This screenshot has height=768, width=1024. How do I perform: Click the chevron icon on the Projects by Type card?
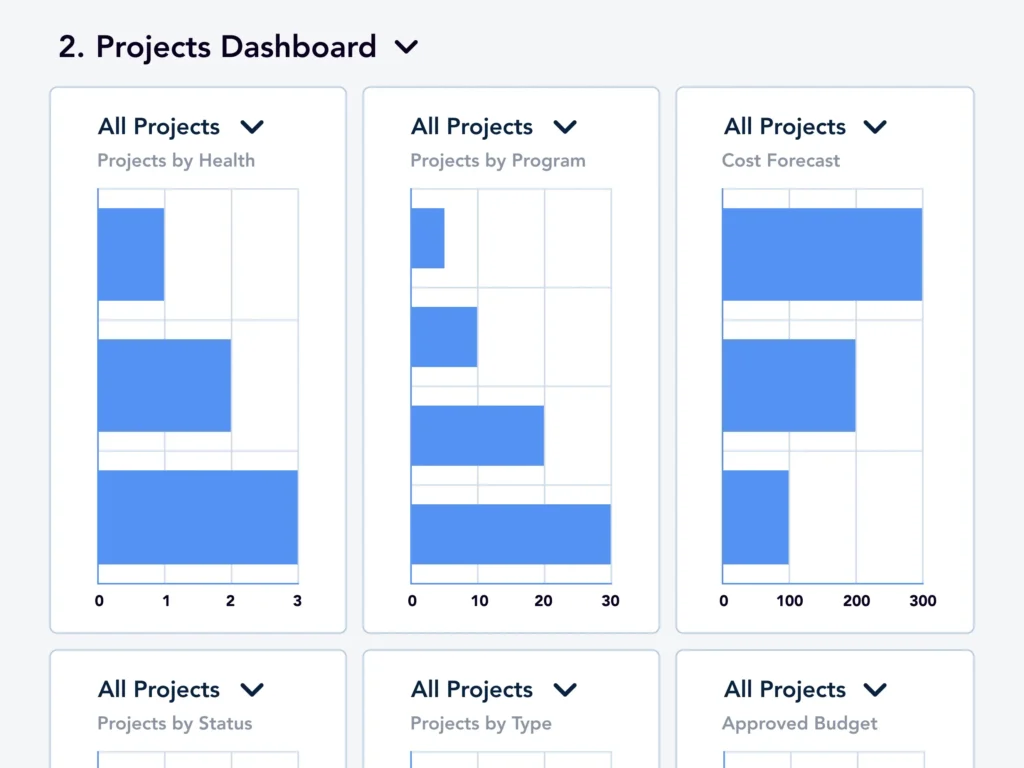[x=565, y=689]
